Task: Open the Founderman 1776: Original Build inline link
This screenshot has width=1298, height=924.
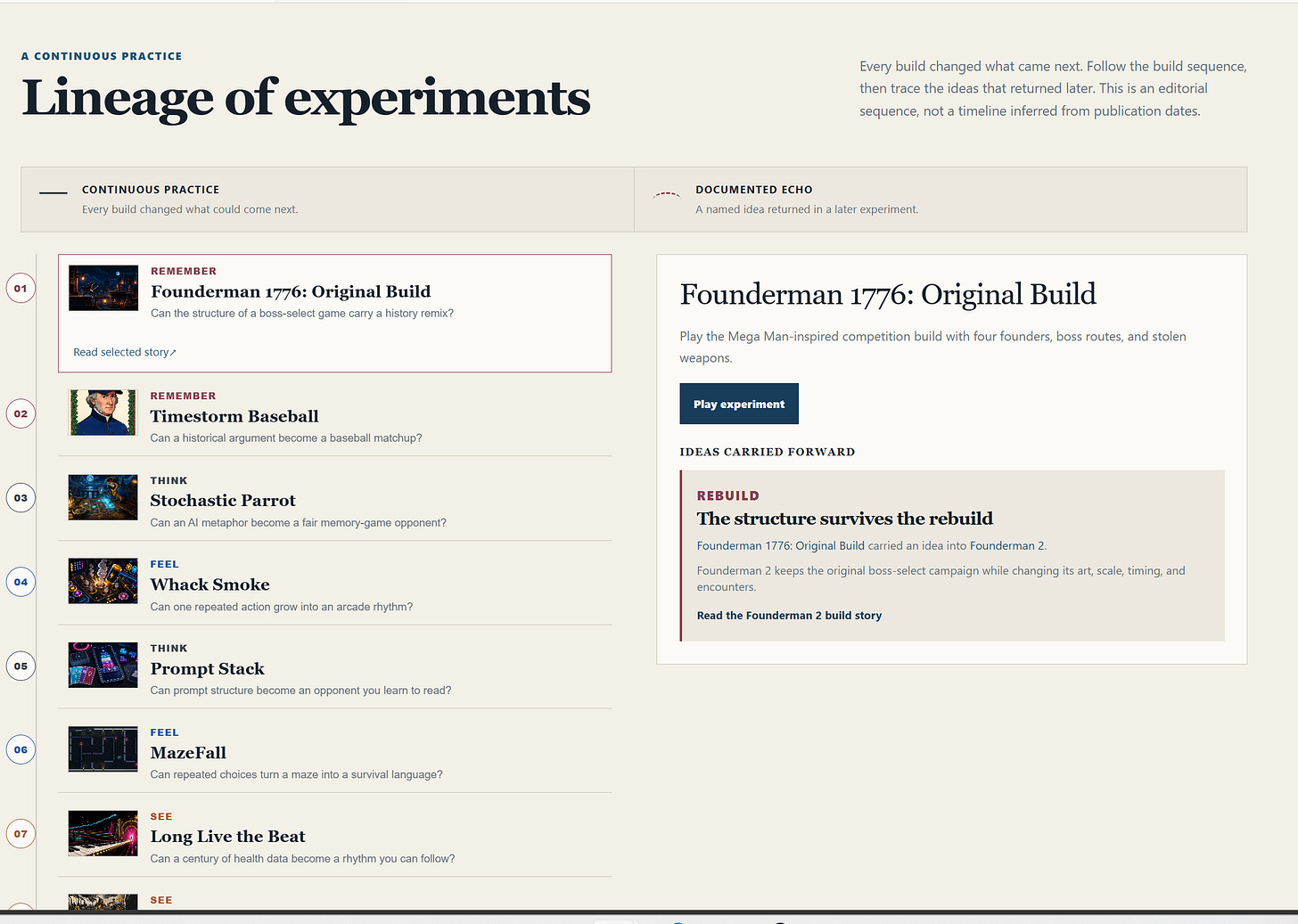Action: tap(781, 545)
